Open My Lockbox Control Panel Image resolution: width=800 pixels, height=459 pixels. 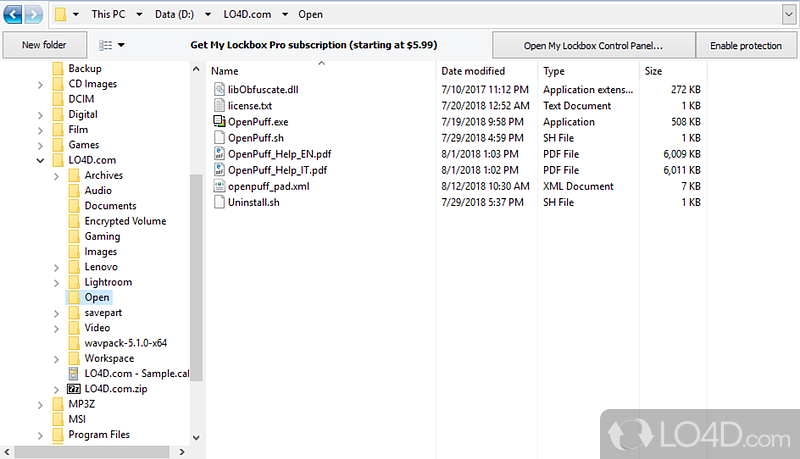tap(593, 46)
